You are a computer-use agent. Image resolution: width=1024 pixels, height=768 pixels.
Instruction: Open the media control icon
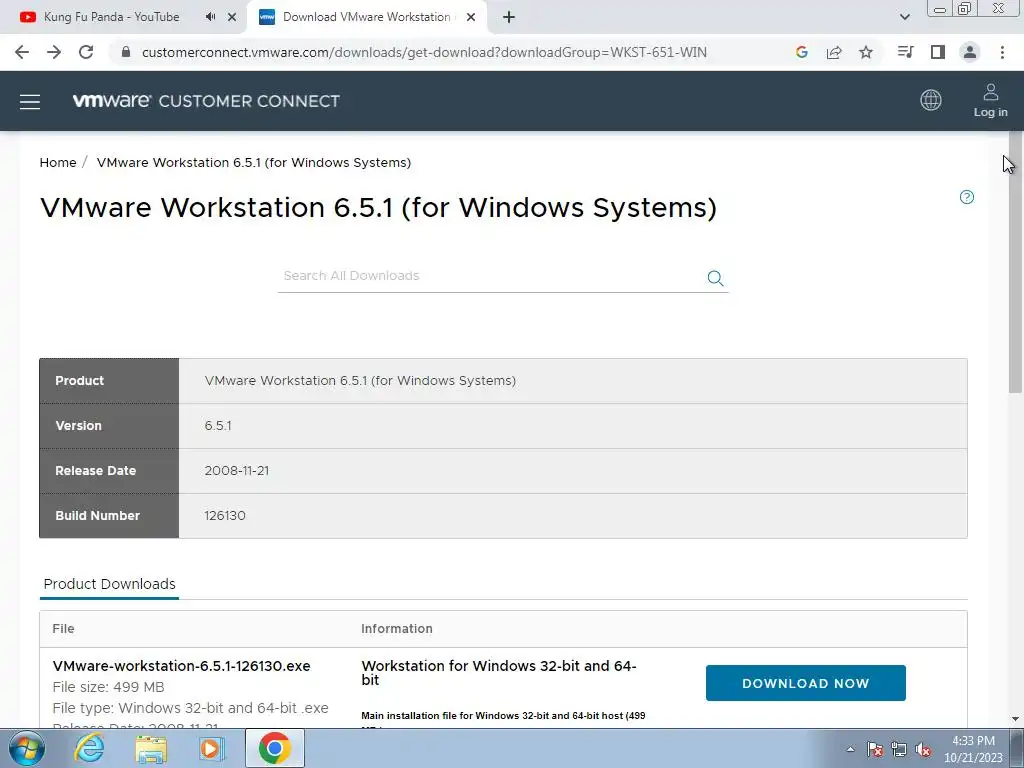click(x=905, y=52)
